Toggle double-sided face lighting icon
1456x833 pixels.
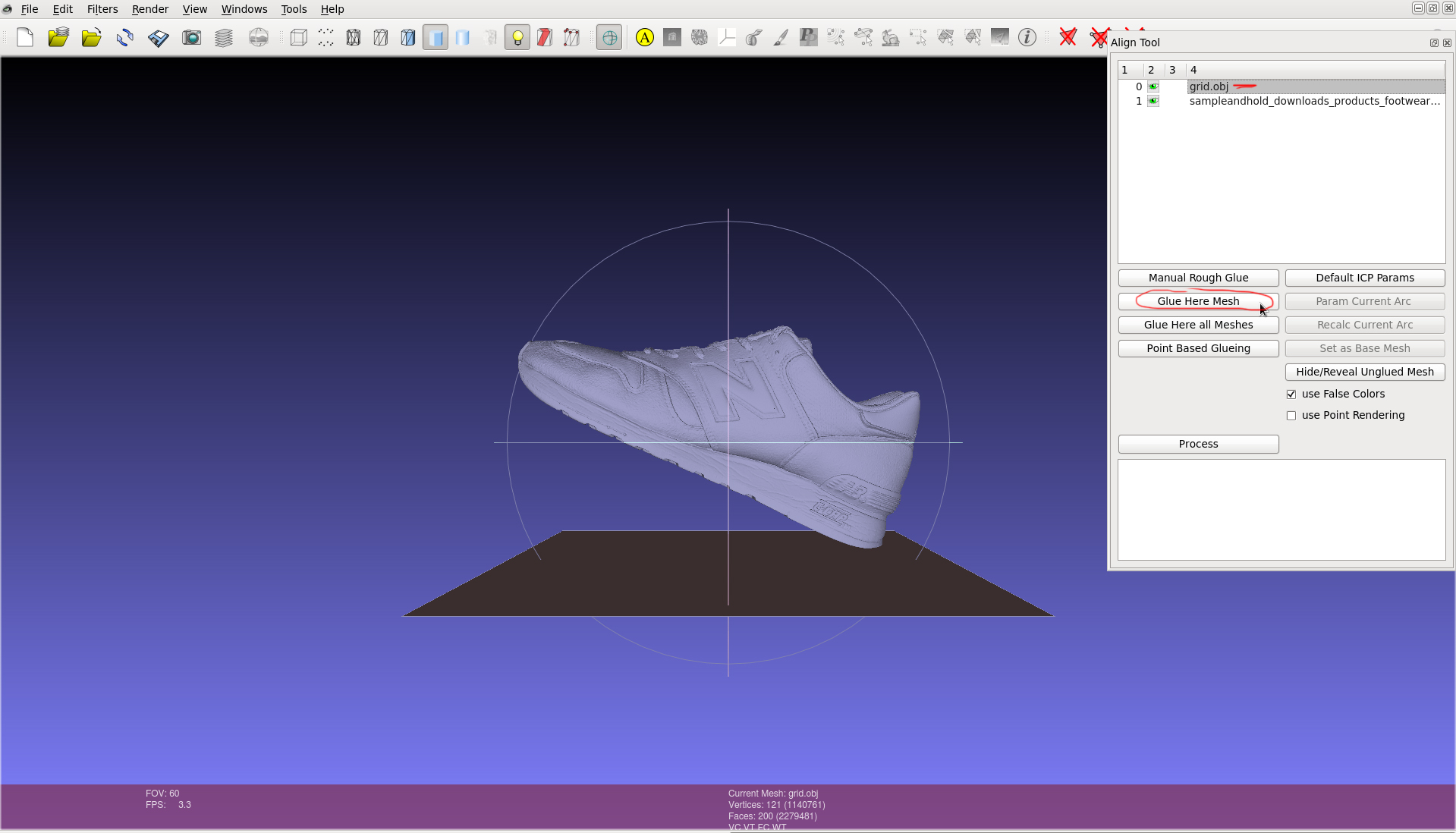coord(545,37)
